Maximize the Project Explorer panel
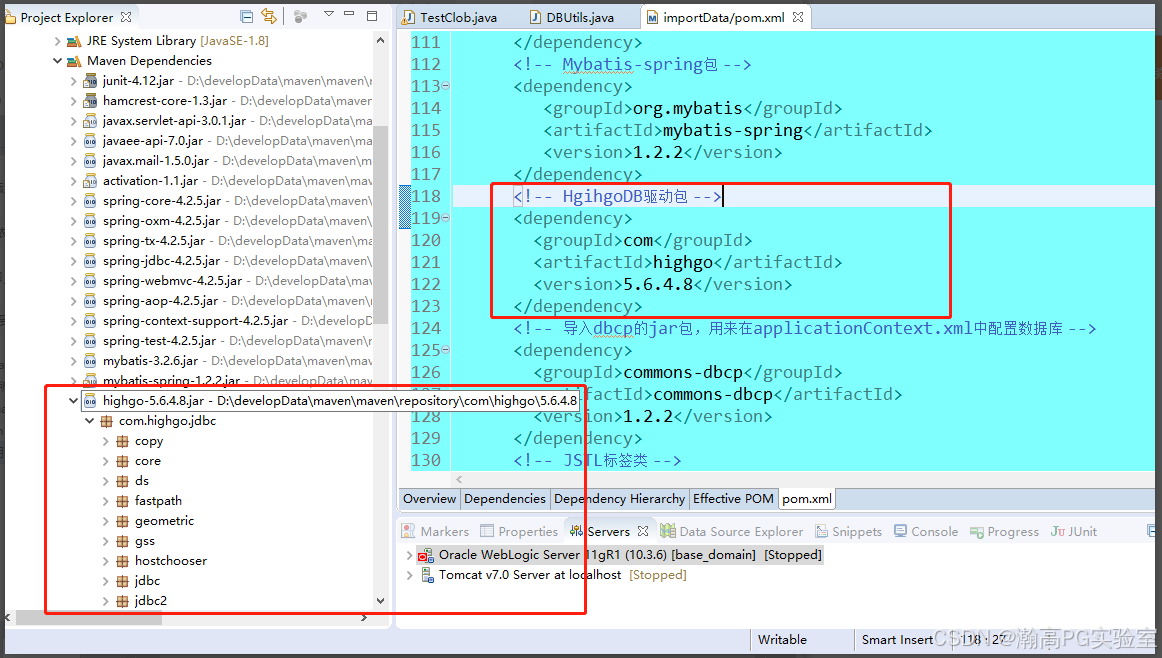This screenshot has height=658, width=1162. pos(372,16)
